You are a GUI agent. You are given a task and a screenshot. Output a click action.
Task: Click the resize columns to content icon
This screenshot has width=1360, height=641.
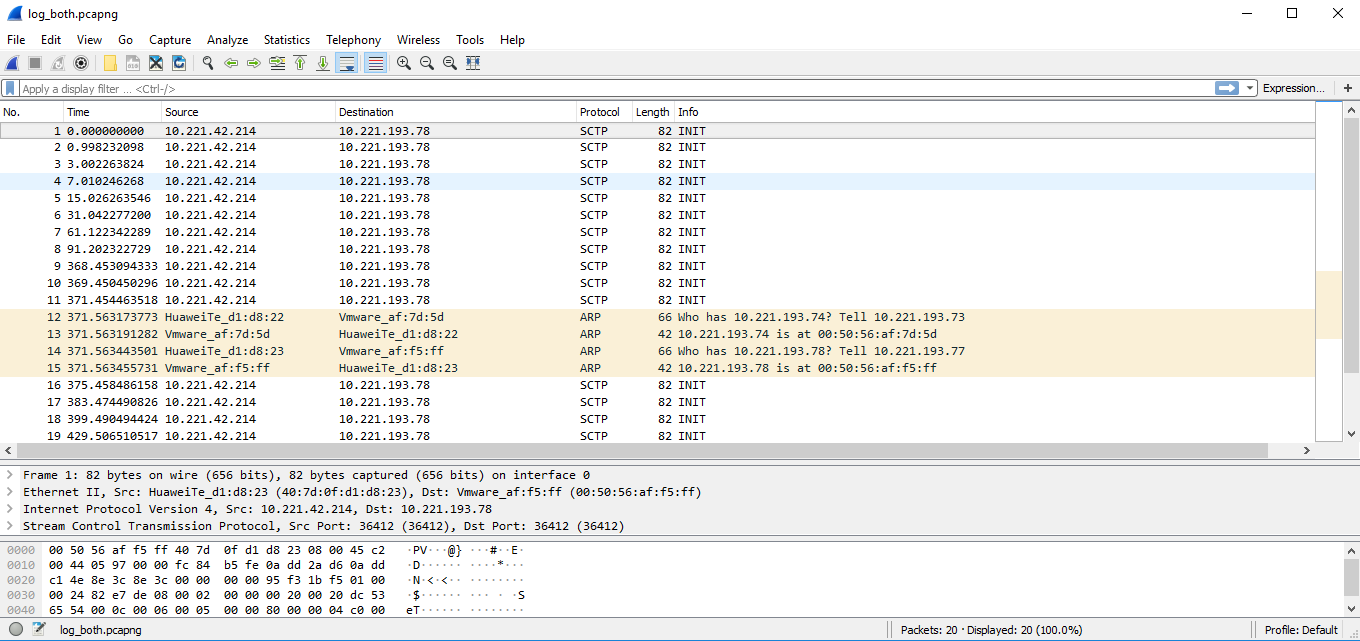[x=472, y=62]
